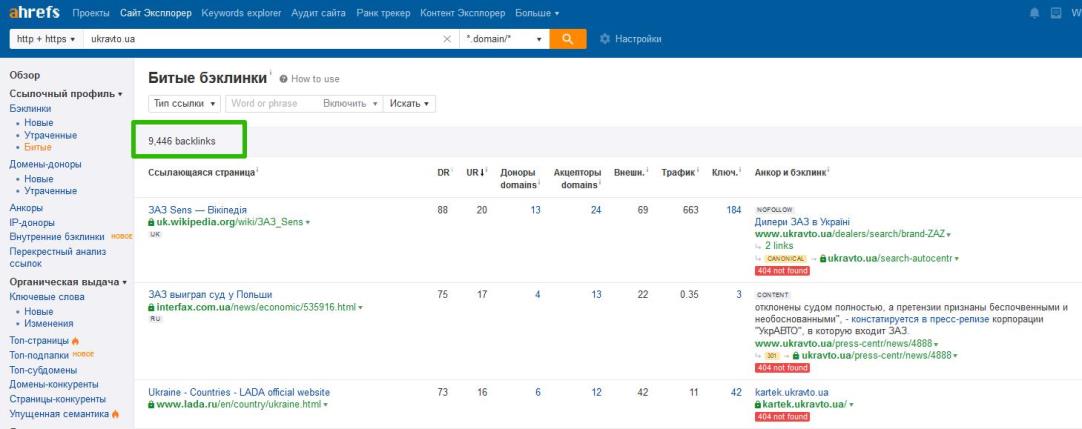Click the flame icon next to Топ-страницы
Screen dimensions: 1082x429
click(x=75, y=341)
